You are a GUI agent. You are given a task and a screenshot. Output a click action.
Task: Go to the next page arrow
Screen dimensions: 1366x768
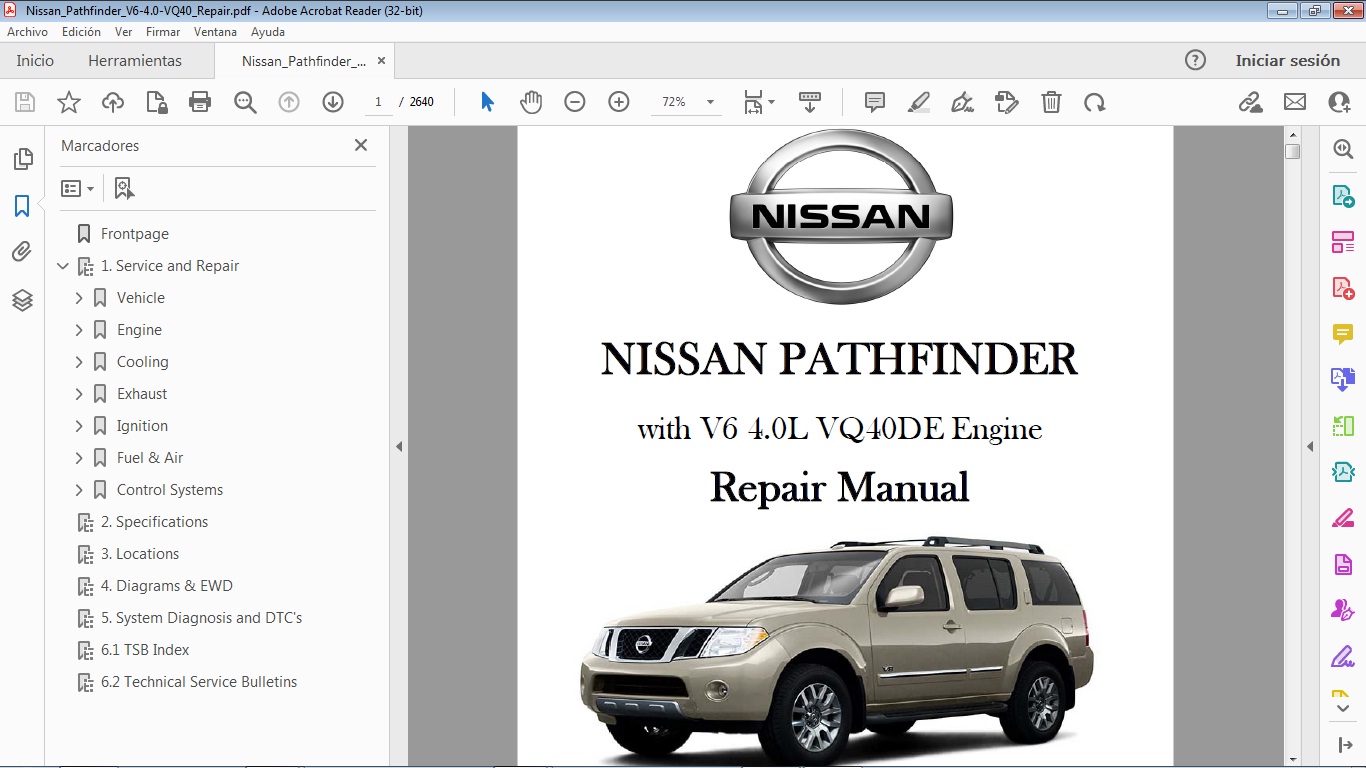coord(333,102)
